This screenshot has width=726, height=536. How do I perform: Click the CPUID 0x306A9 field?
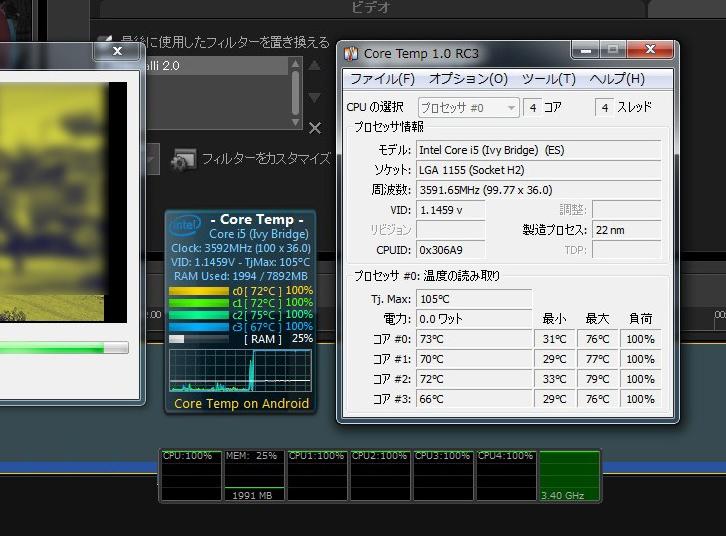coord(450,250)
